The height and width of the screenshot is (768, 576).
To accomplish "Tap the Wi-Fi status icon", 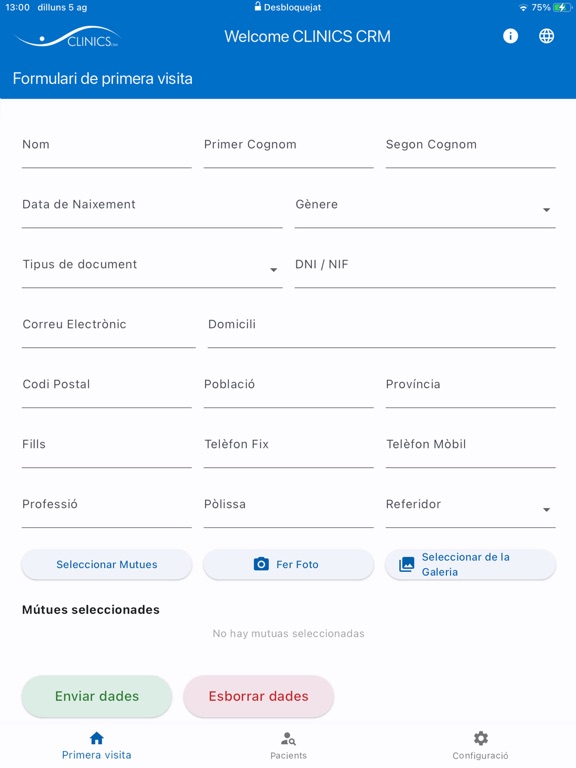I will click(x=523, y=8).
